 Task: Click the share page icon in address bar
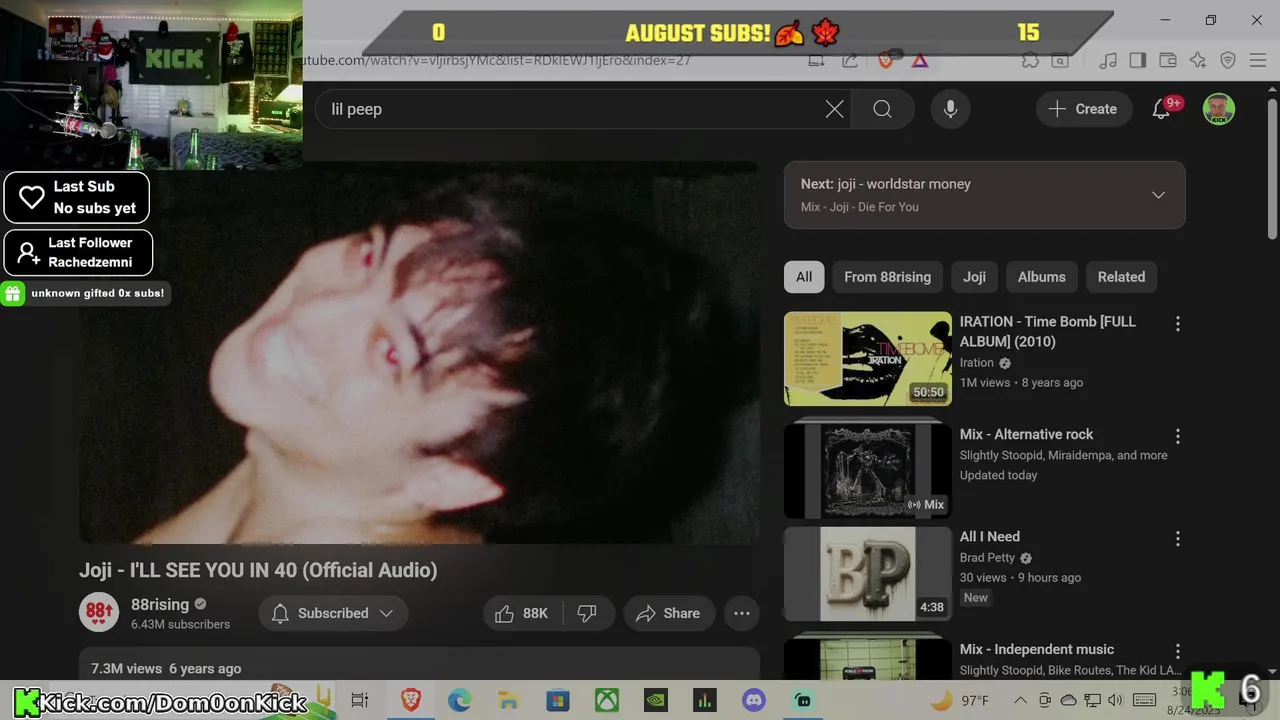click(849, 60)
